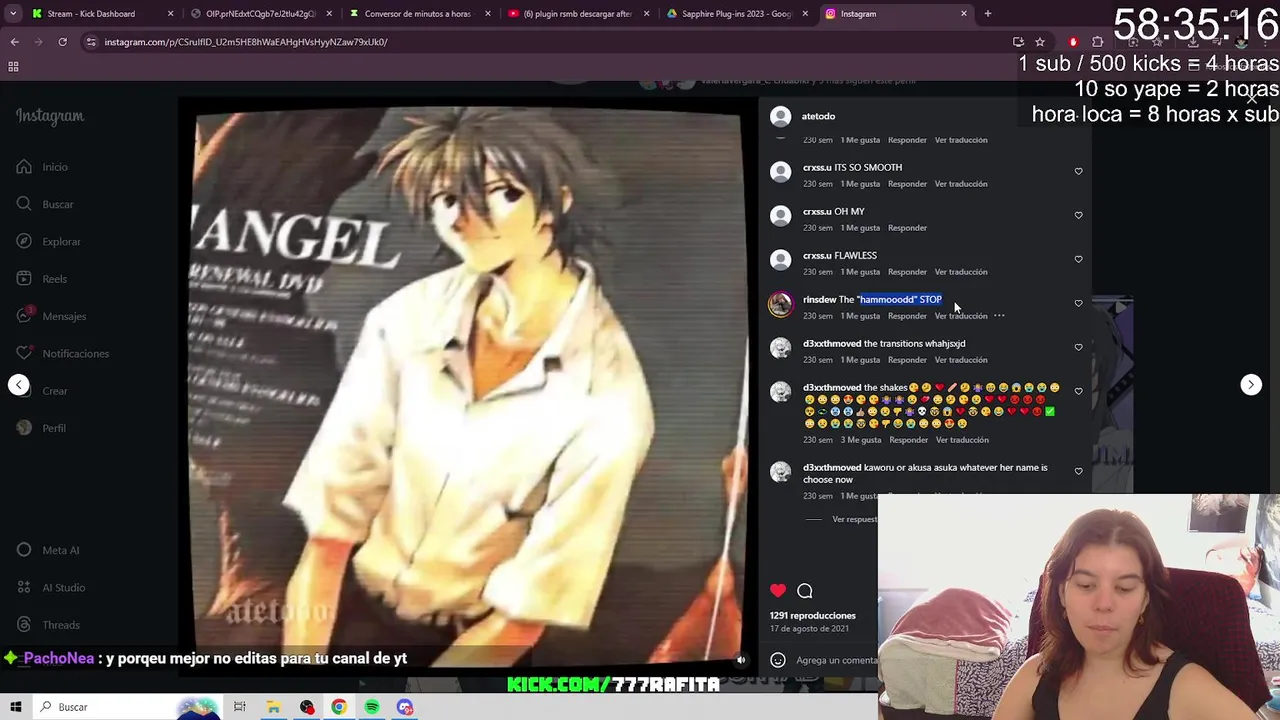1280x720 pixels.
Task: Reload the page
Action: pyautogui.click(x=62, y=42)
